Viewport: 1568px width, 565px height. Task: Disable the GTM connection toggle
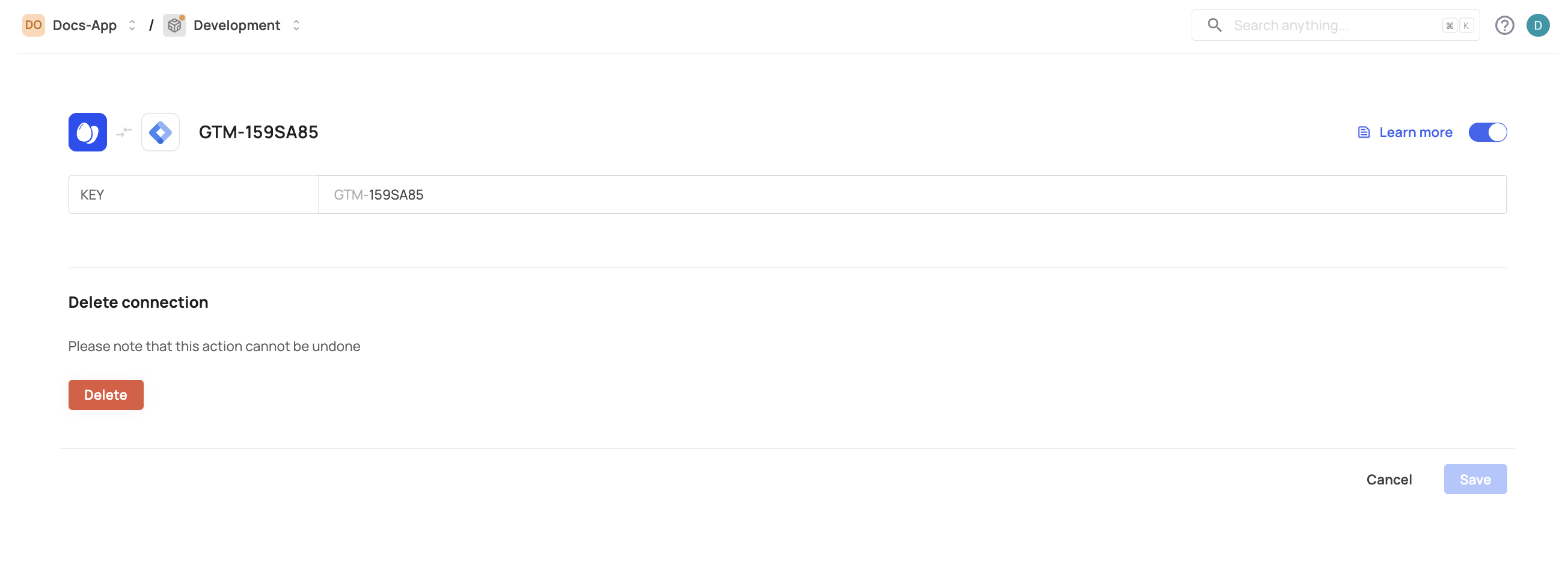1487,132
